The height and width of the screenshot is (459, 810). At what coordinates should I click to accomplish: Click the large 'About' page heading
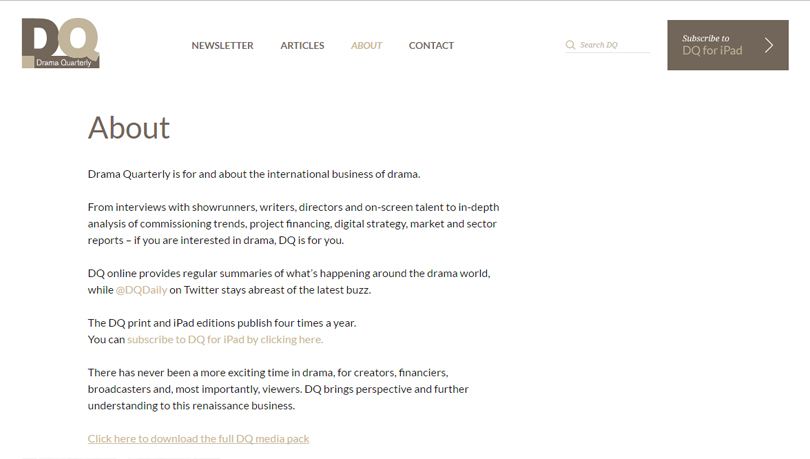(129, 128)
